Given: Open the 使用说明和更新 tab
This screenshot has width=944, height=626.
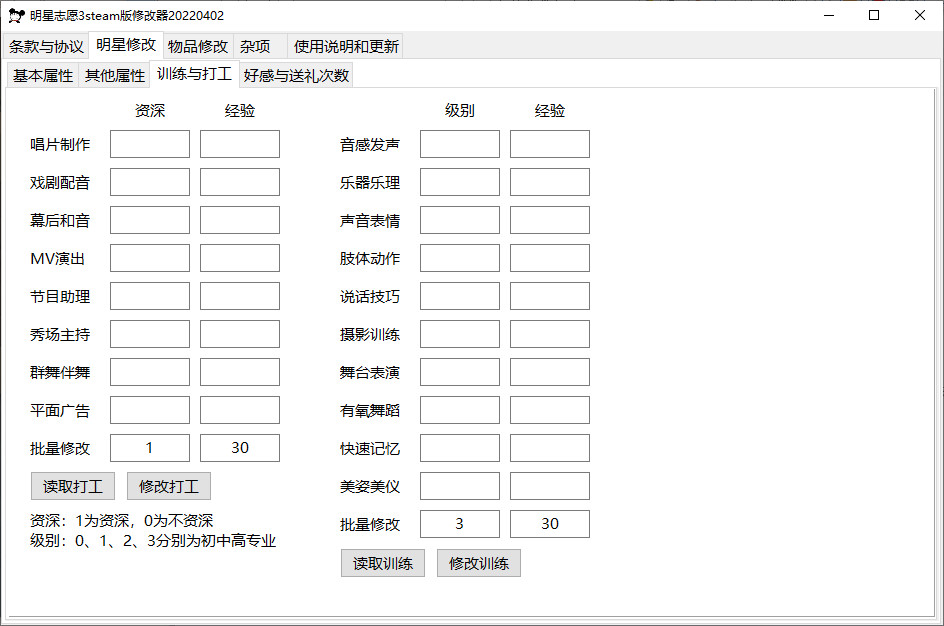Looking at the screenshot, I should point(346,46).
